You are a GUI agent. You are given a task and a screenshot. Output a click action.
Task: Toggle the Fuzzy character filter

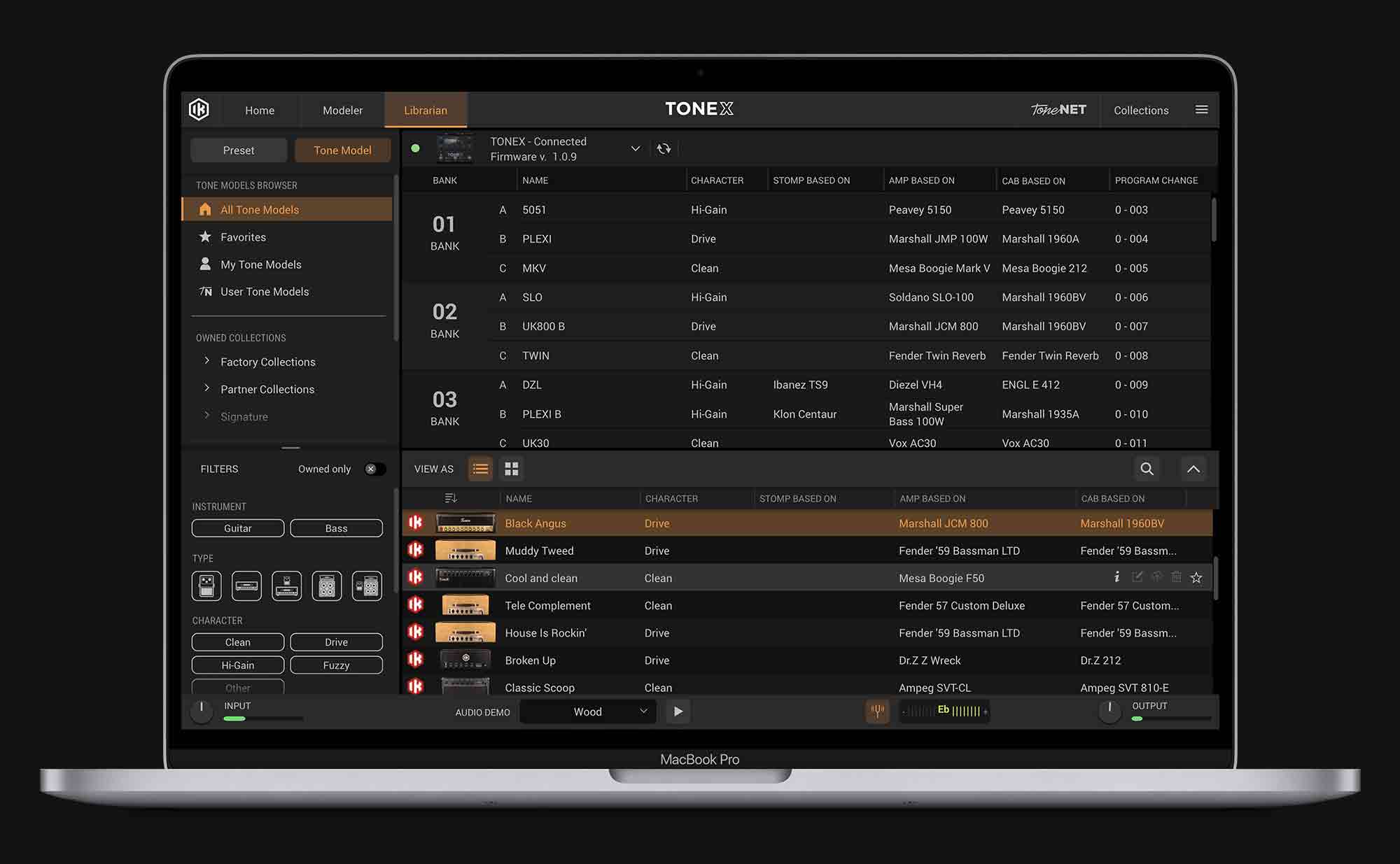tap(336, 665)
